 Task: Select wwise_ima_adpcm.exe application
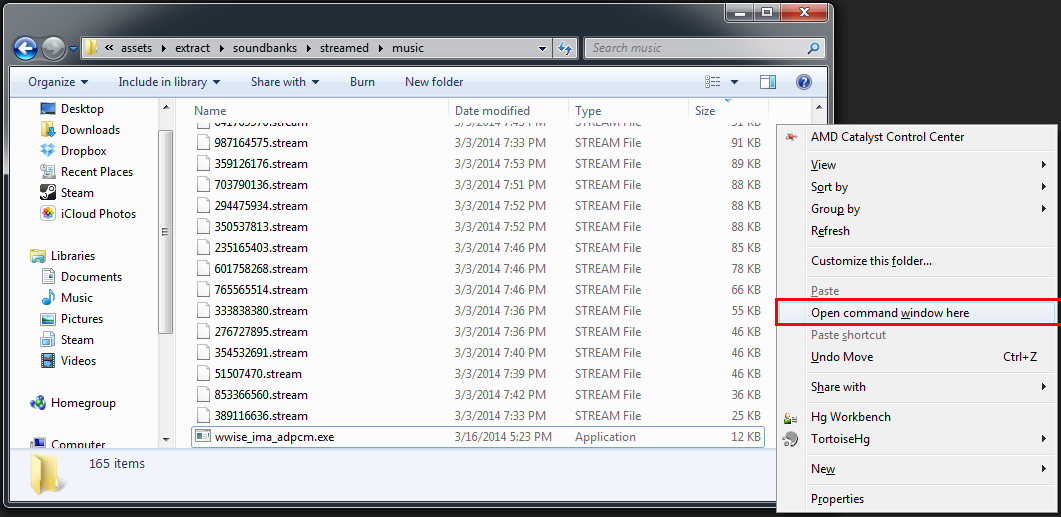coord(478,437)
